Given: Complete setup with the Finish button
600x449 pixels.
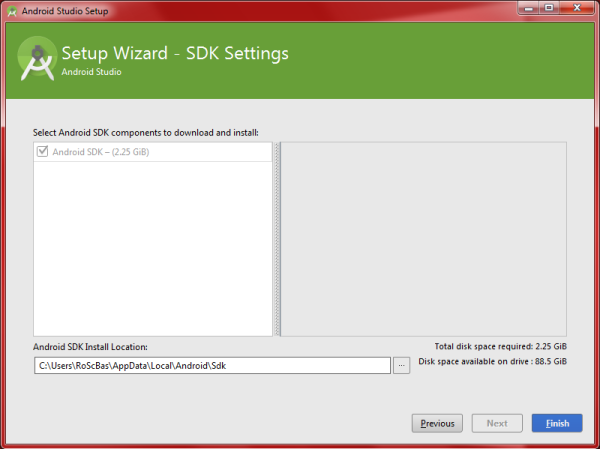Looking at the screenshot, I should click(x=557, y=423).
